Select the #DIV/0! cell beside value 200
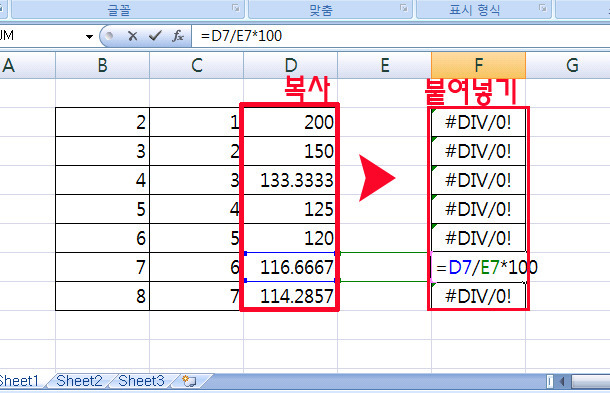Image resolution: width=610 pixels, height=393 pixels. [x=479, y=122]
